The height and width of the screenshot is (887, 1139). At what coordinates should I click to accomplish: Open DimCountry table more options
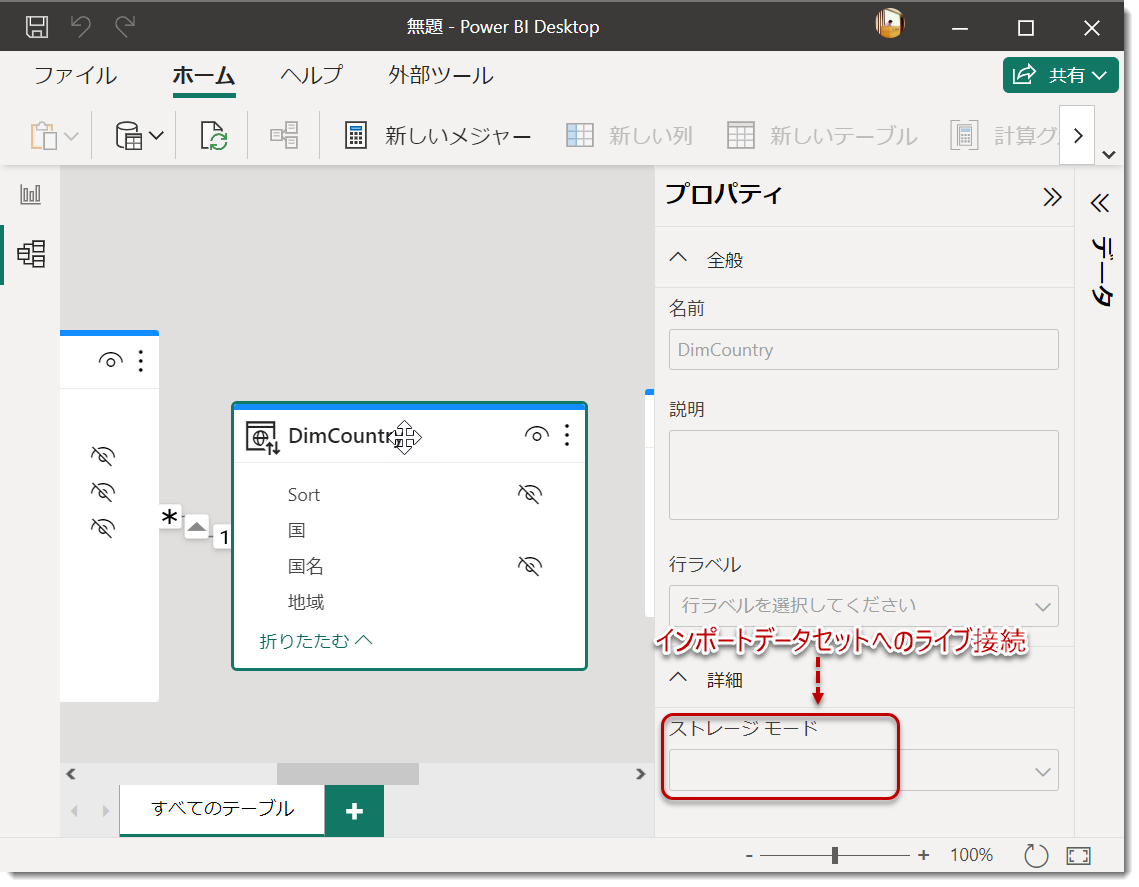tap(567, 435)
